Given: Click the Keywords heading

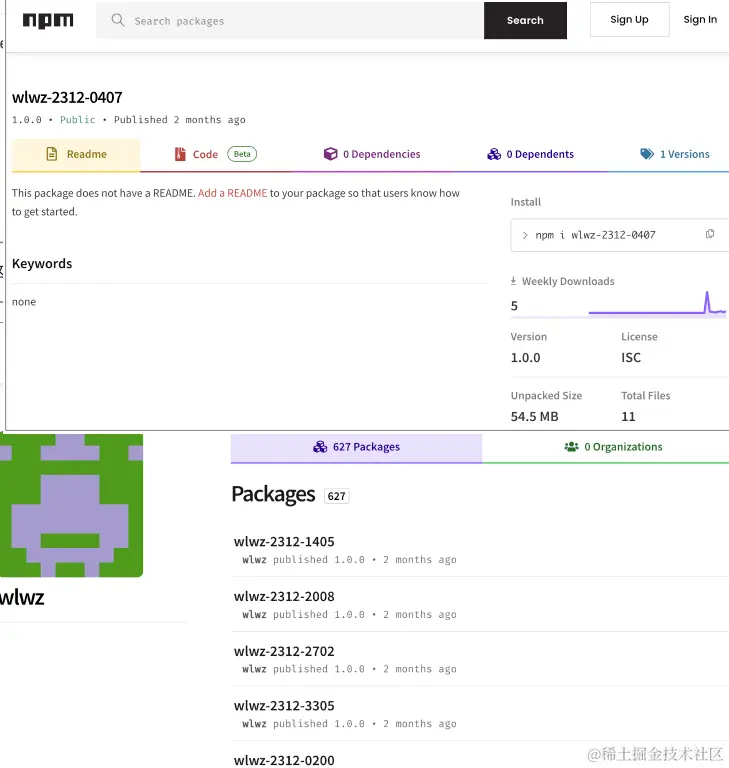Looking at the screenshot, I should pyautogui.click(x=42, y=264).
